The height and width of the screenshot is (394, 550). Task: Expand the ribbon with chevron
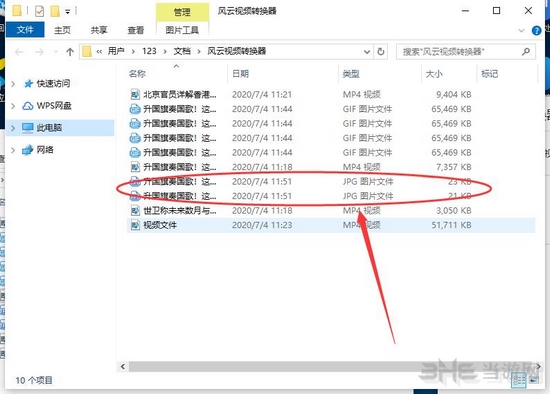[x=521, y=31]
